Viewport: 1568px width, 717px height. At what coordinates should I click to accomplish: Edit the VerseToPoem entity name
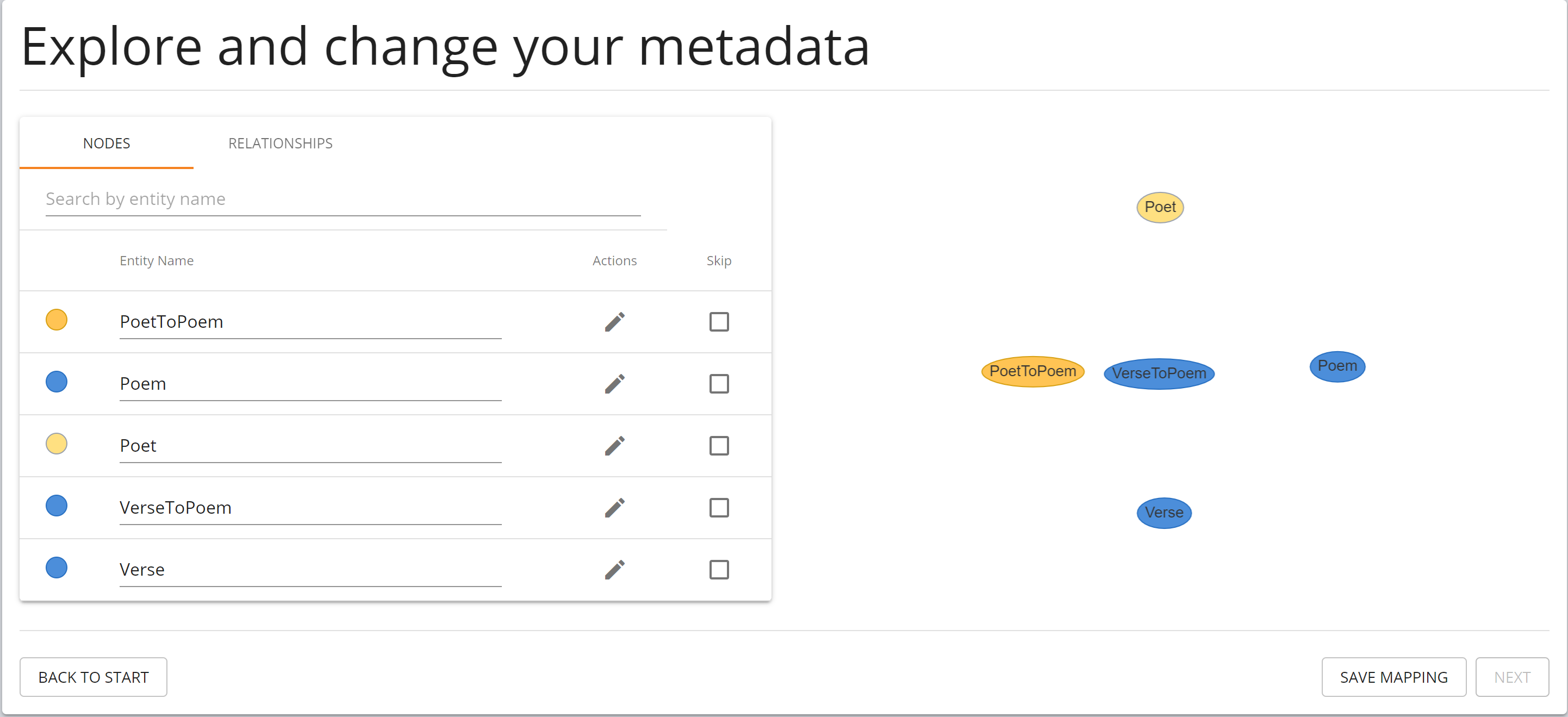tap(614, 508)
